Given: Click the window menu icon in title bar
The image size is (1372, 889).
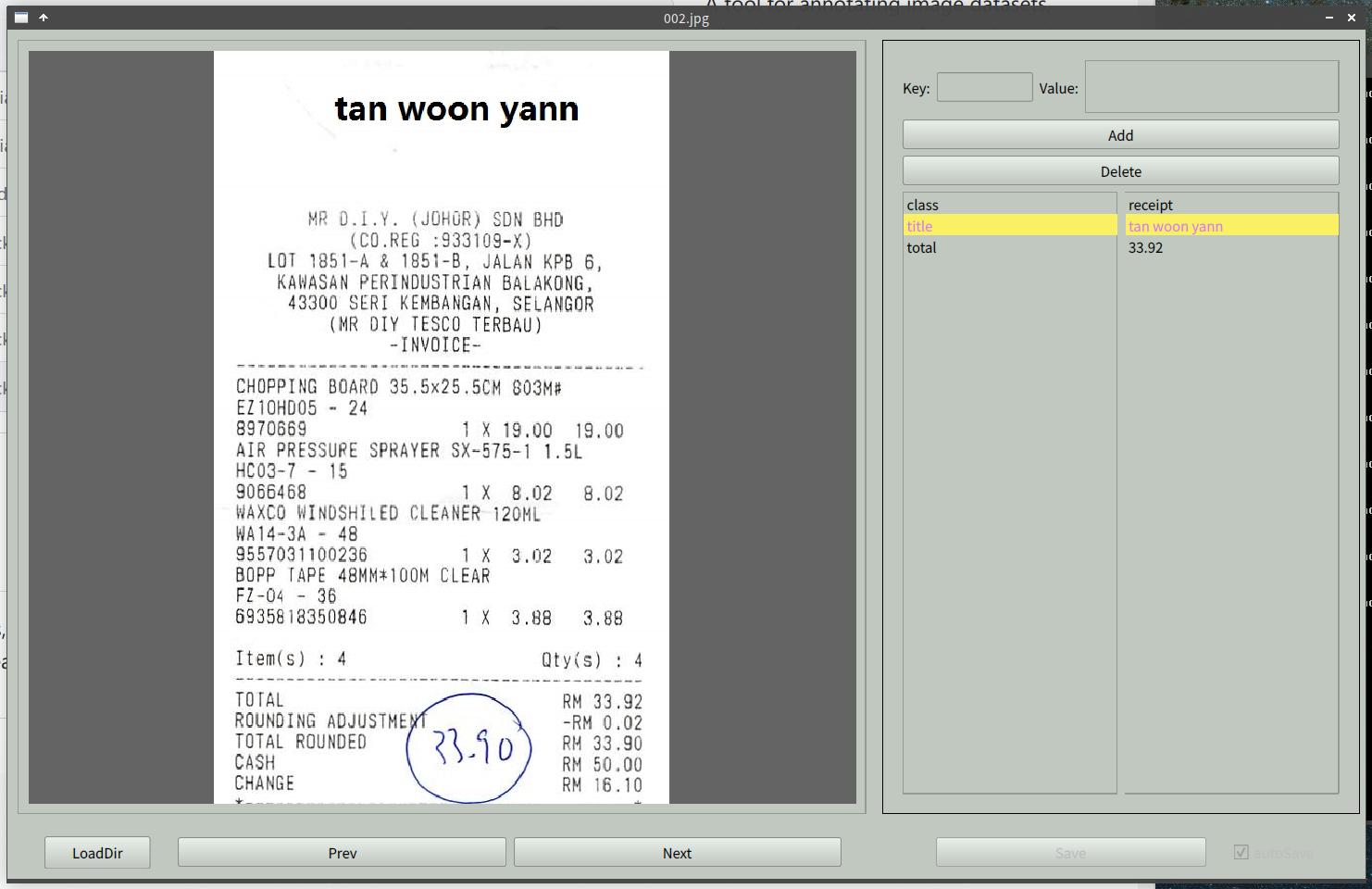Looking at the screenshot, I should click(20, 18).
